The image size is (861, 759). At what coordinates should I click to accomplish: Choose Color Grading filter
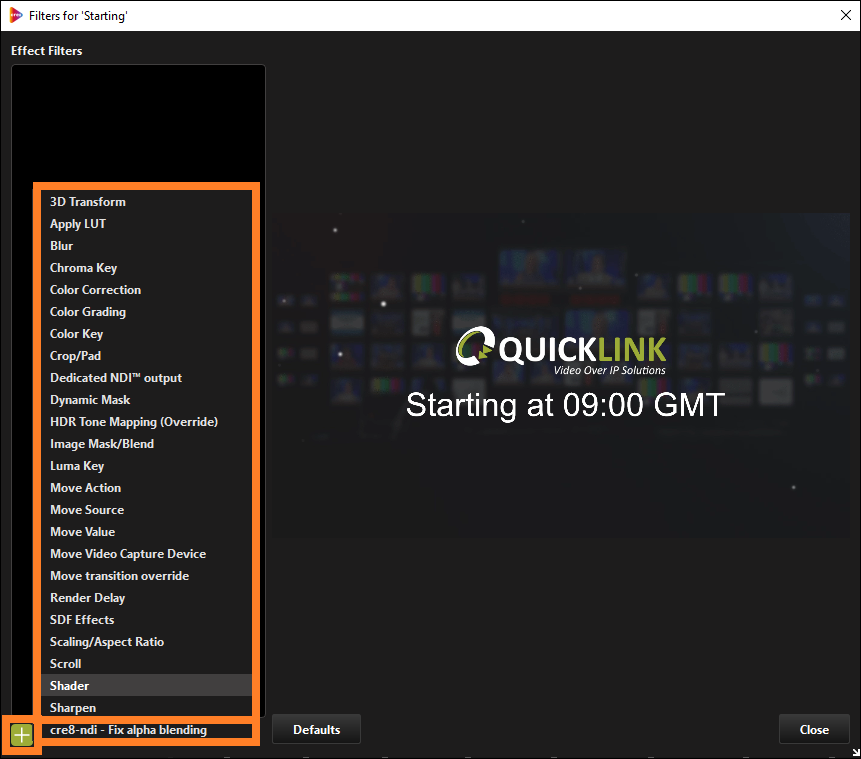[x=146, y=311]
